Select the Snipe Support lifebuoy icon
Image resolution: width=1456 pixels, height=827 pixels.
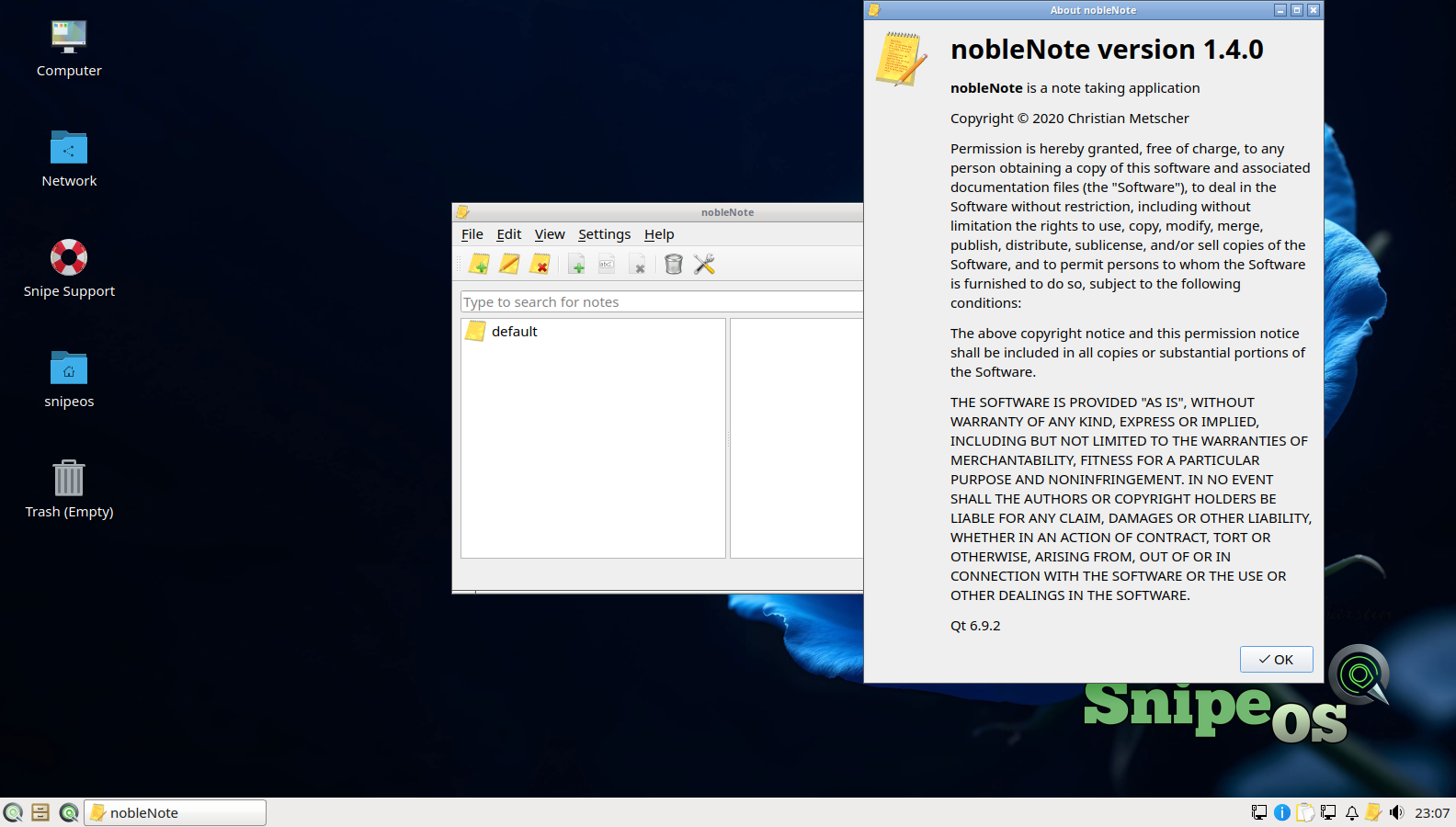69,269
